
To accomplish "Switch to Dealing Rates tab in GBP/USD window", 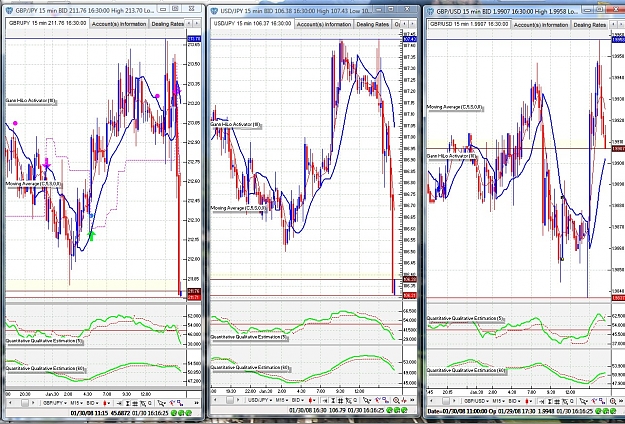I will click(589, 25).
